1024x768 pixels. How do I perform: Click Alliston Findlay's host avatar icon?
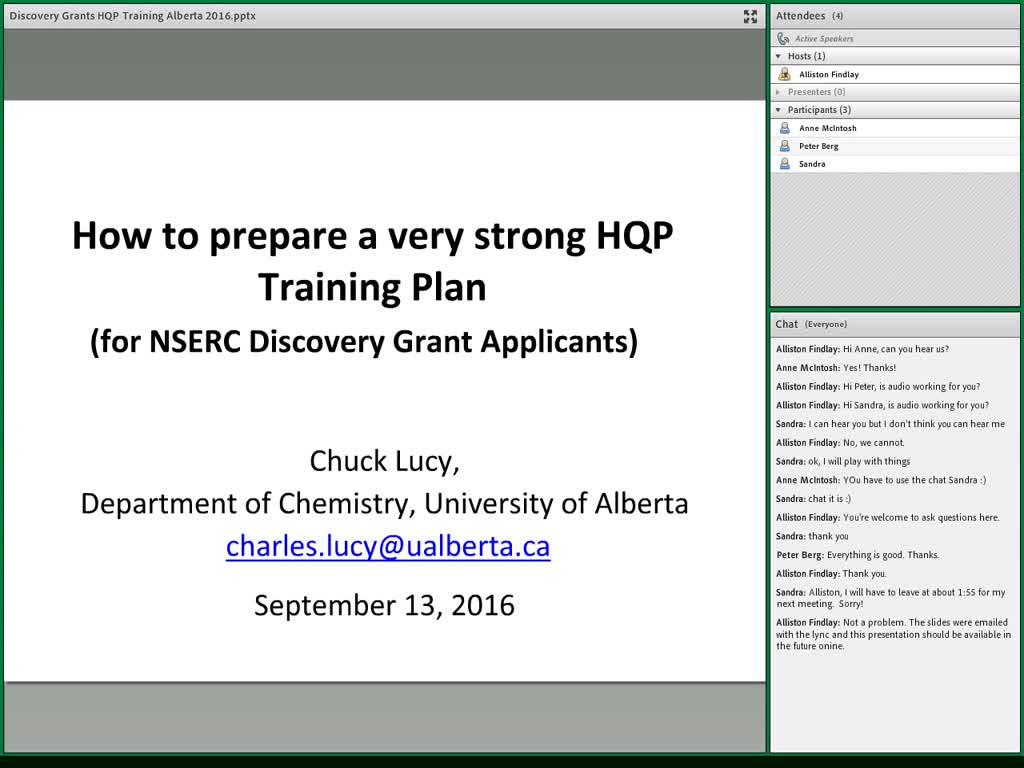pos(784,74)
